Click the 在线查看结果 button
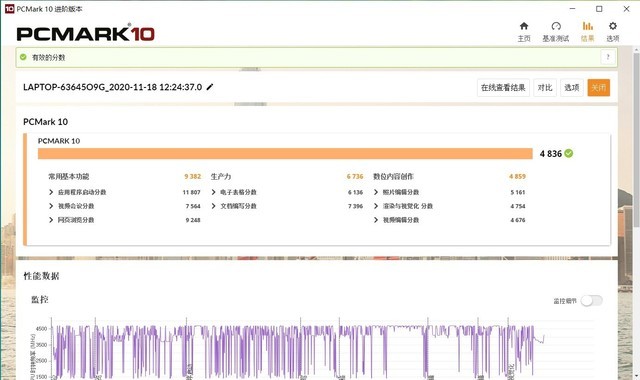 (x=503, y=87)
